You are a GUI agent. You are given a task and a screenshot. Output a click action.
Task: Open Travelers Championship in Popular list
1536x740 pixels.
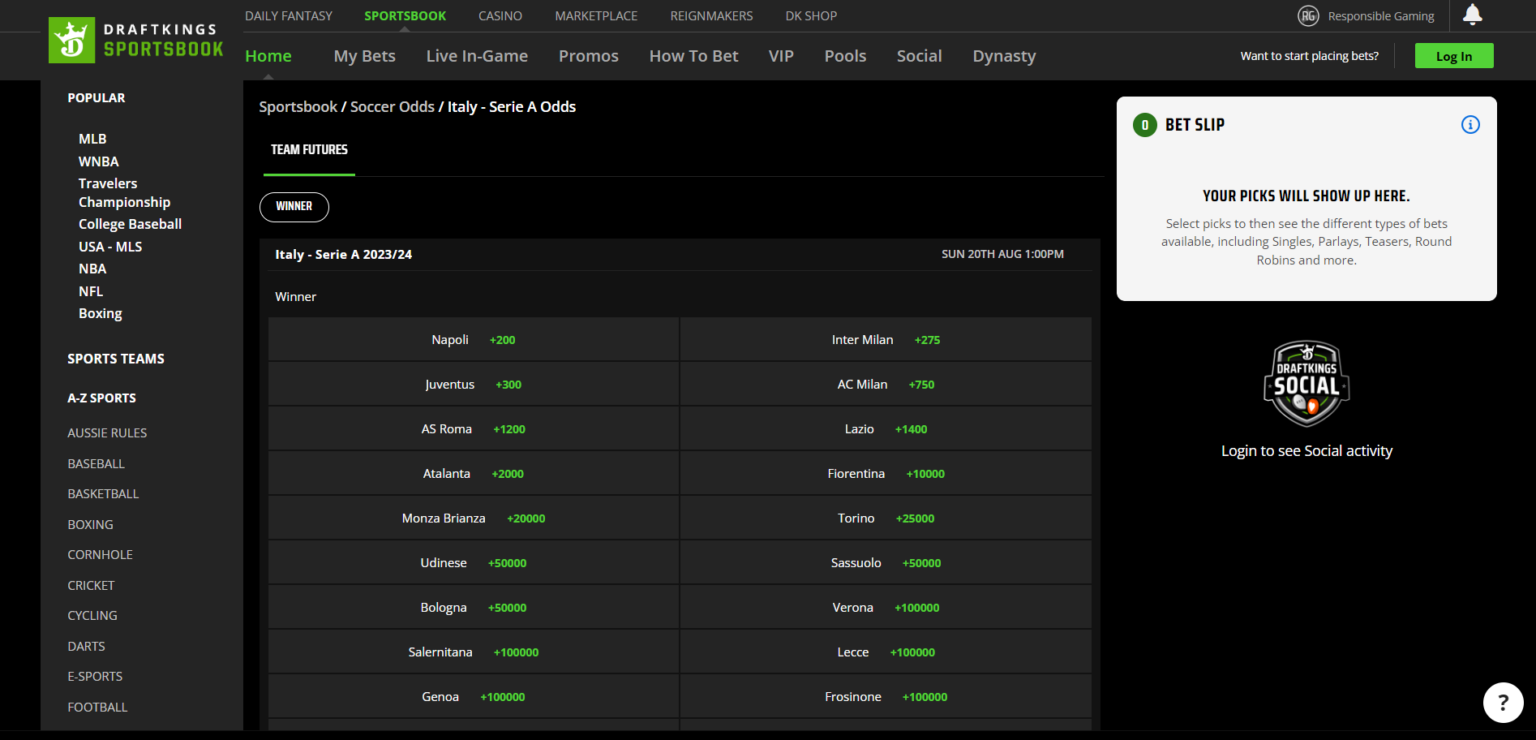pos(124,193)
